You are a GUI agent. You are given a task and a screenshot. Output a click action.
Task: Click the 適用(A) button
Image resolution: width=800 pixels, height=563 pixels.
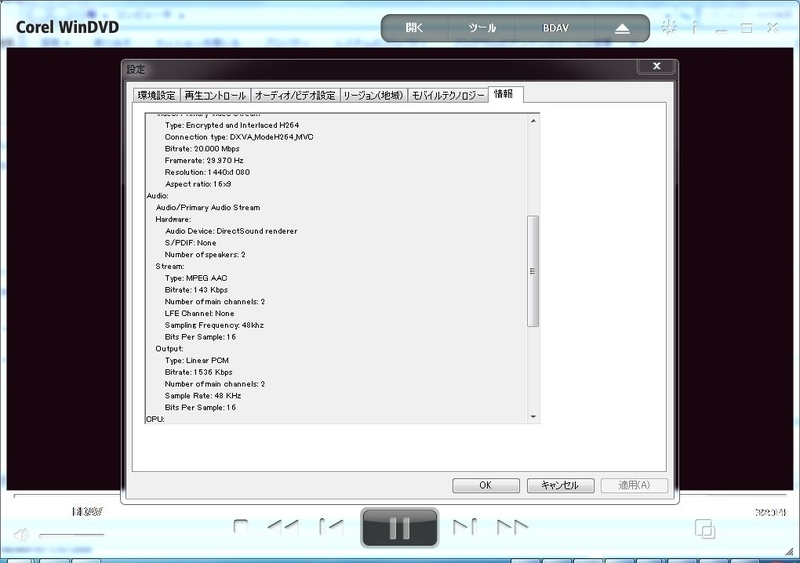[x=634, y=485]
